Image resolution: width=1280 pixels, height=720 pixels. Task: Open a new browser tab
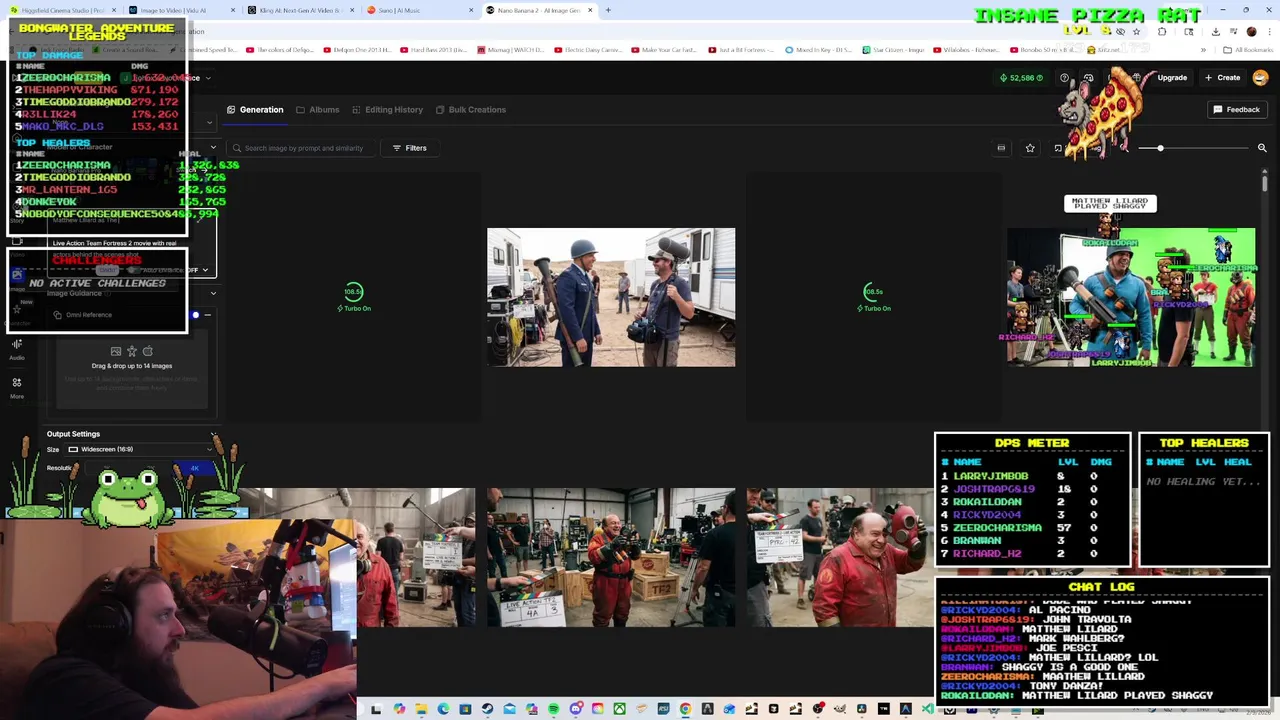(608, 10)
